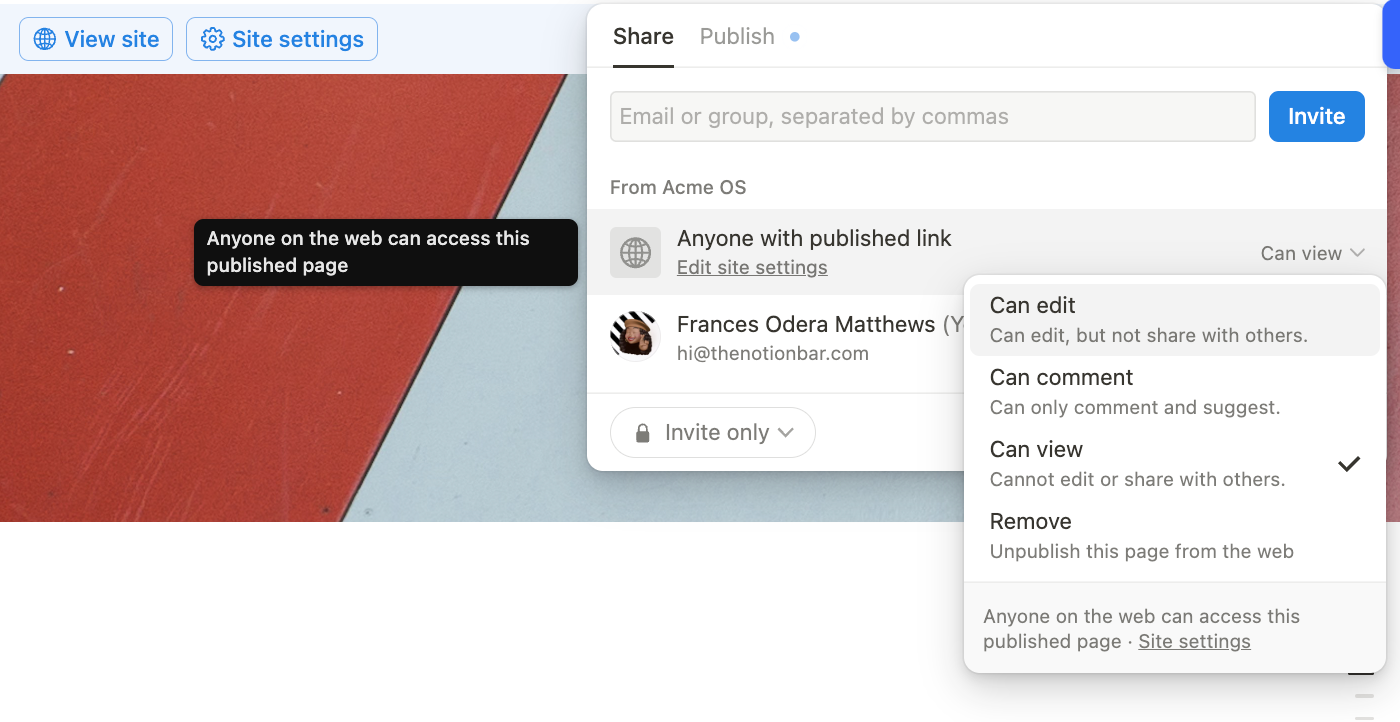Switch to the Publish tab
Viewport: 1400px width, 722px height.
(737, 37)
